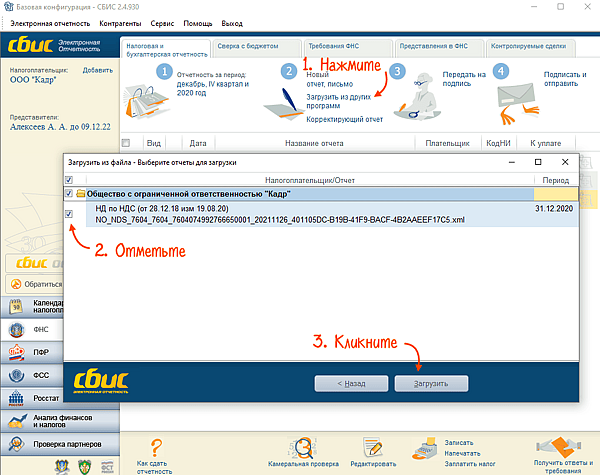Click the Назад button
The image size is (600, 475).
tap(350, 383)
